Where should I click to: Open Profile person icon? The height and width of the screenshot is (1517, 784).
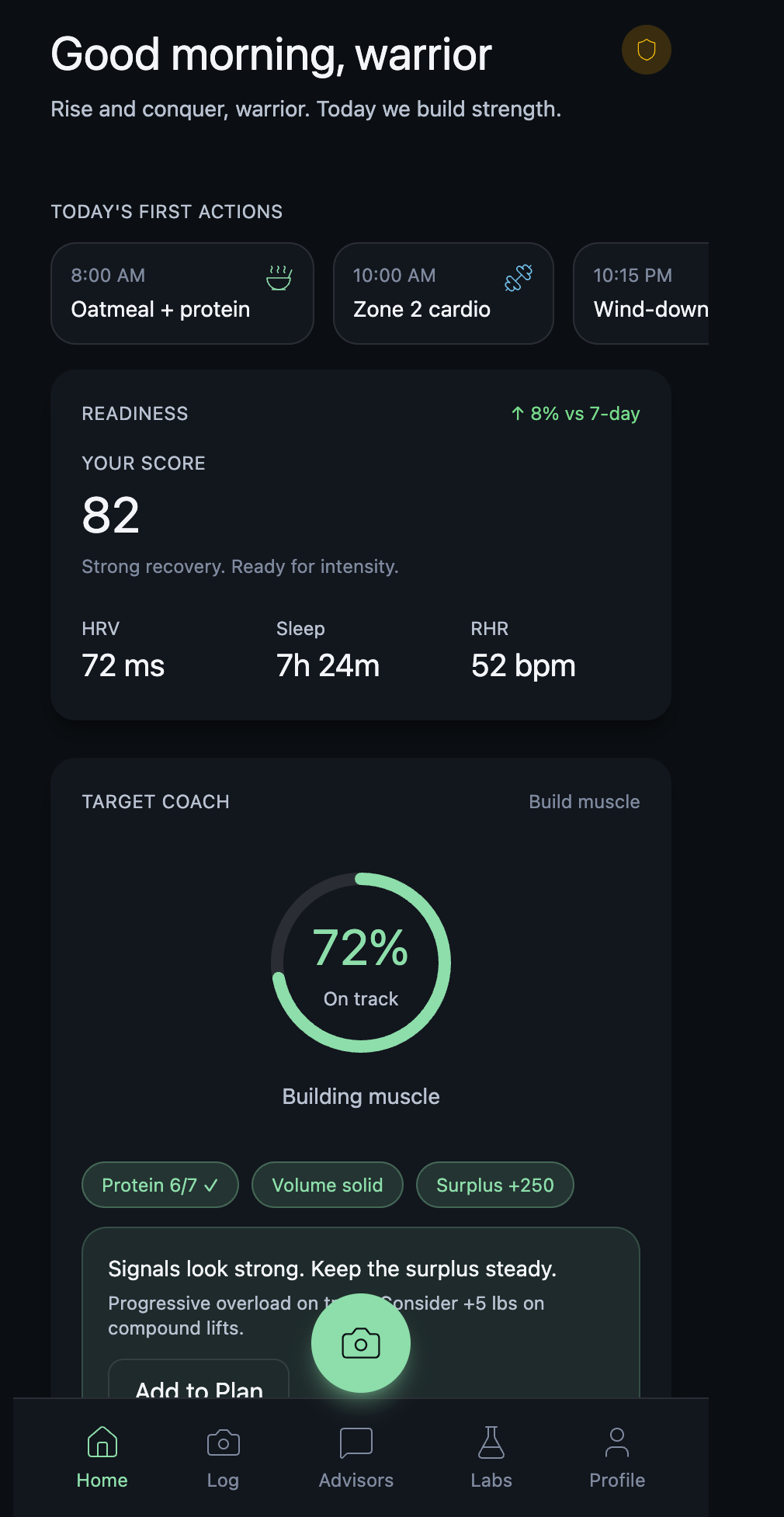(x=617, y=1442)
